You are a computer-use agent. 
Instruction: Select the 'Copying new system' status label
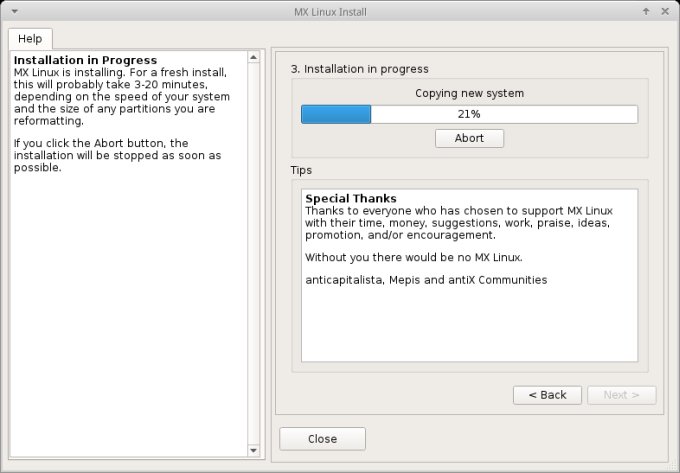469,93
